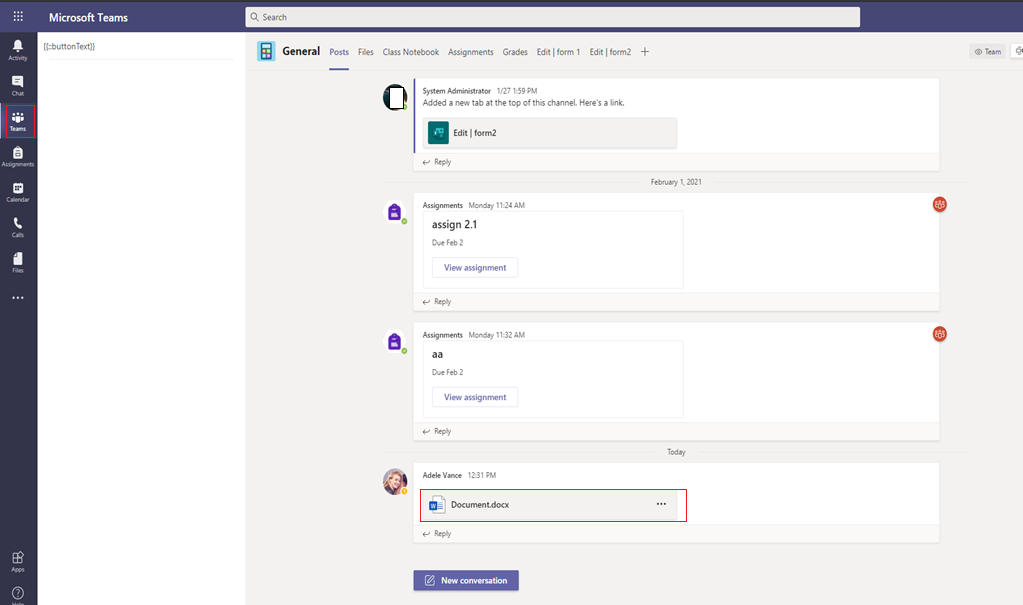The width and height of the screenshot is (1023, 605).
Task: Switch to the Posts tab
Action: (x=339, y=52)
